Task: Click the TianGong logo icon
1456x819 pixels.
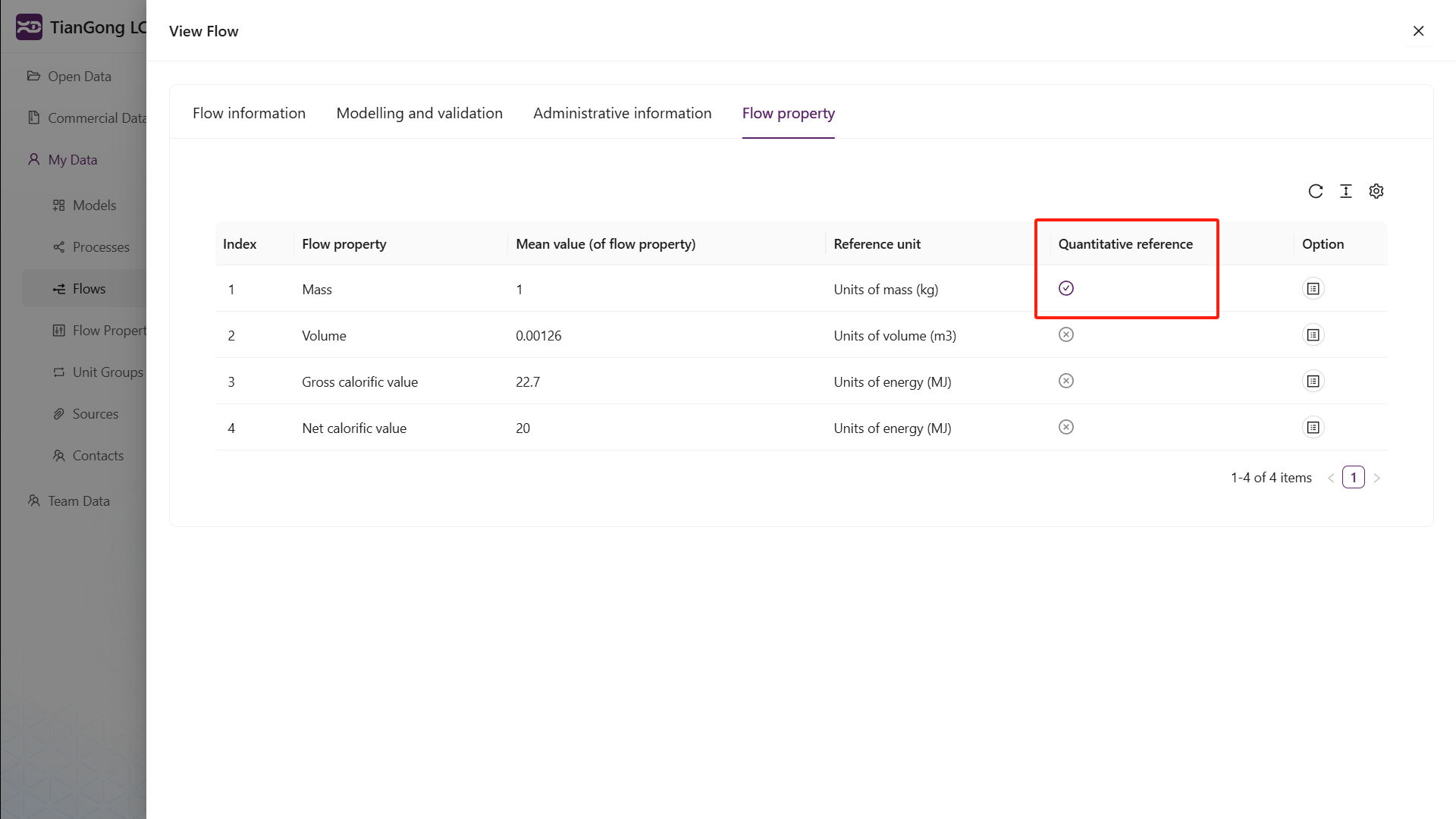Action: coord(29,27)
